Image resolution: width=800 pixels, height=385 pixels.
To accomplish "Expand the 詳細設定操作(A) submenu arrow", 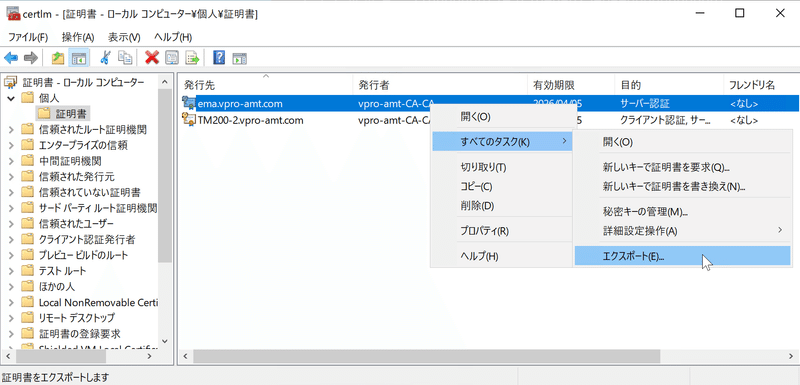I will tap(780, 230).
